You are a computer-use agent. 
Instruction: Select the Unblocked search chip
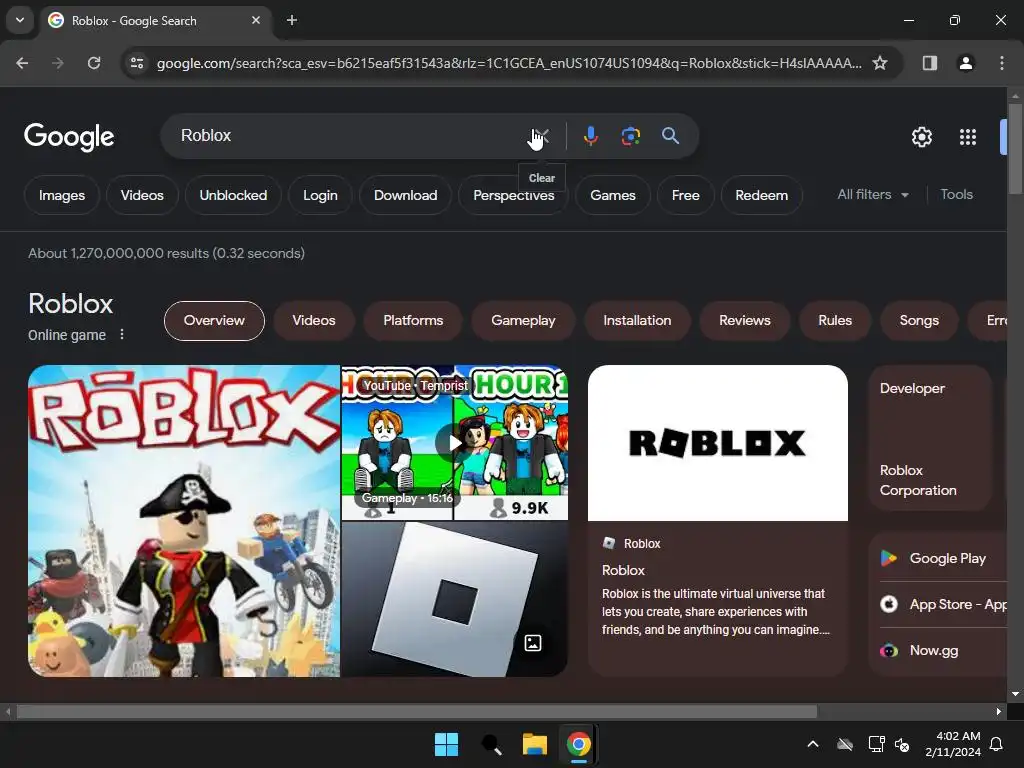(233, 195)
